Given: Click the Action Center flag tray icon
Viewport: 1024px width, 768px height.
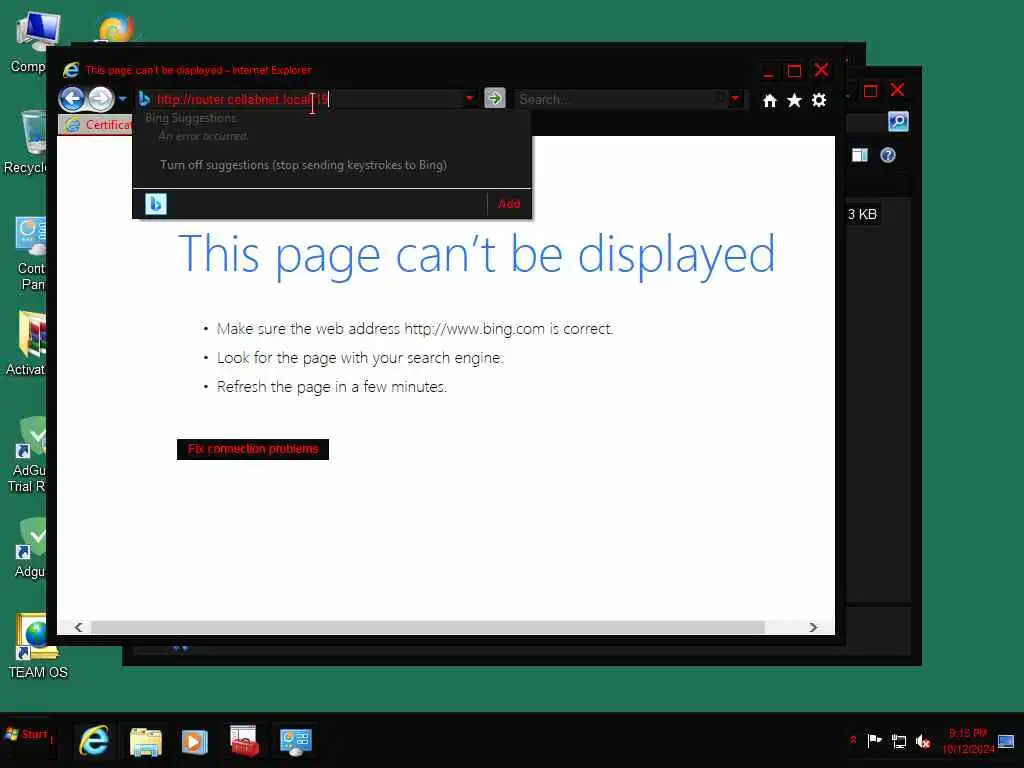Looking at the screenshot, I should pos(874,741).
